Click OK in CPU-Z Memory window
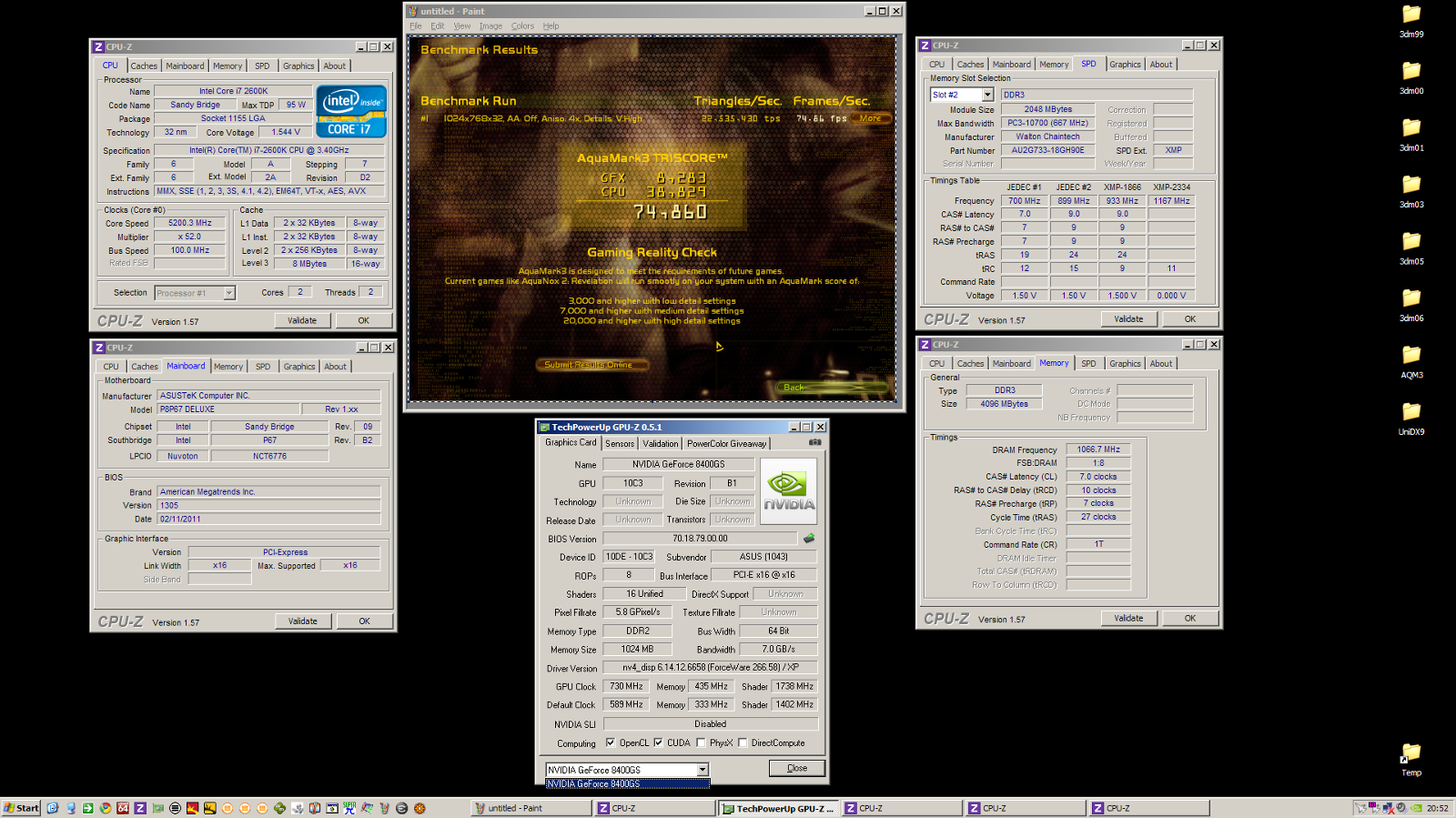 click(1190, 619)
